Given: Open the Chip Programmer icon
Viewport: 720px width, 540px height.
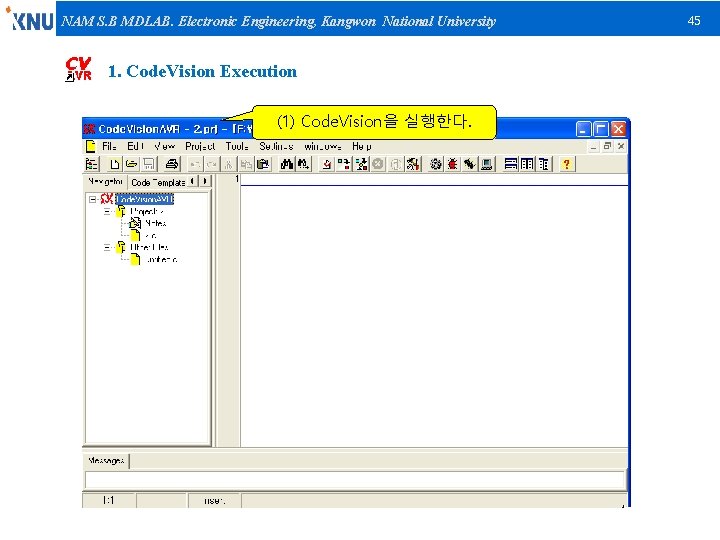Looking at the screenshot, I should coord(469,164).
